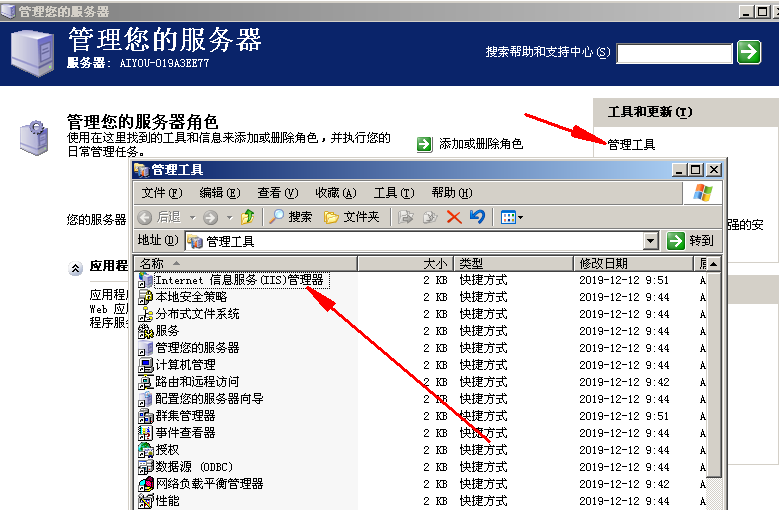Click the red X delete icon
The width and height of the screenshot is (779, 510).
454,217
